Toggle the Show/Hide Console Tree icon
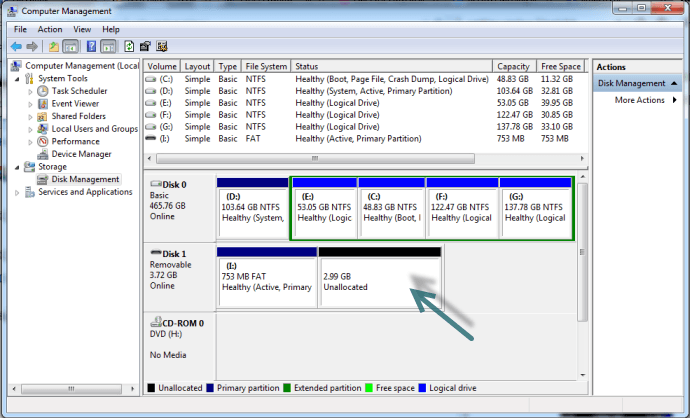 point(70,46)
